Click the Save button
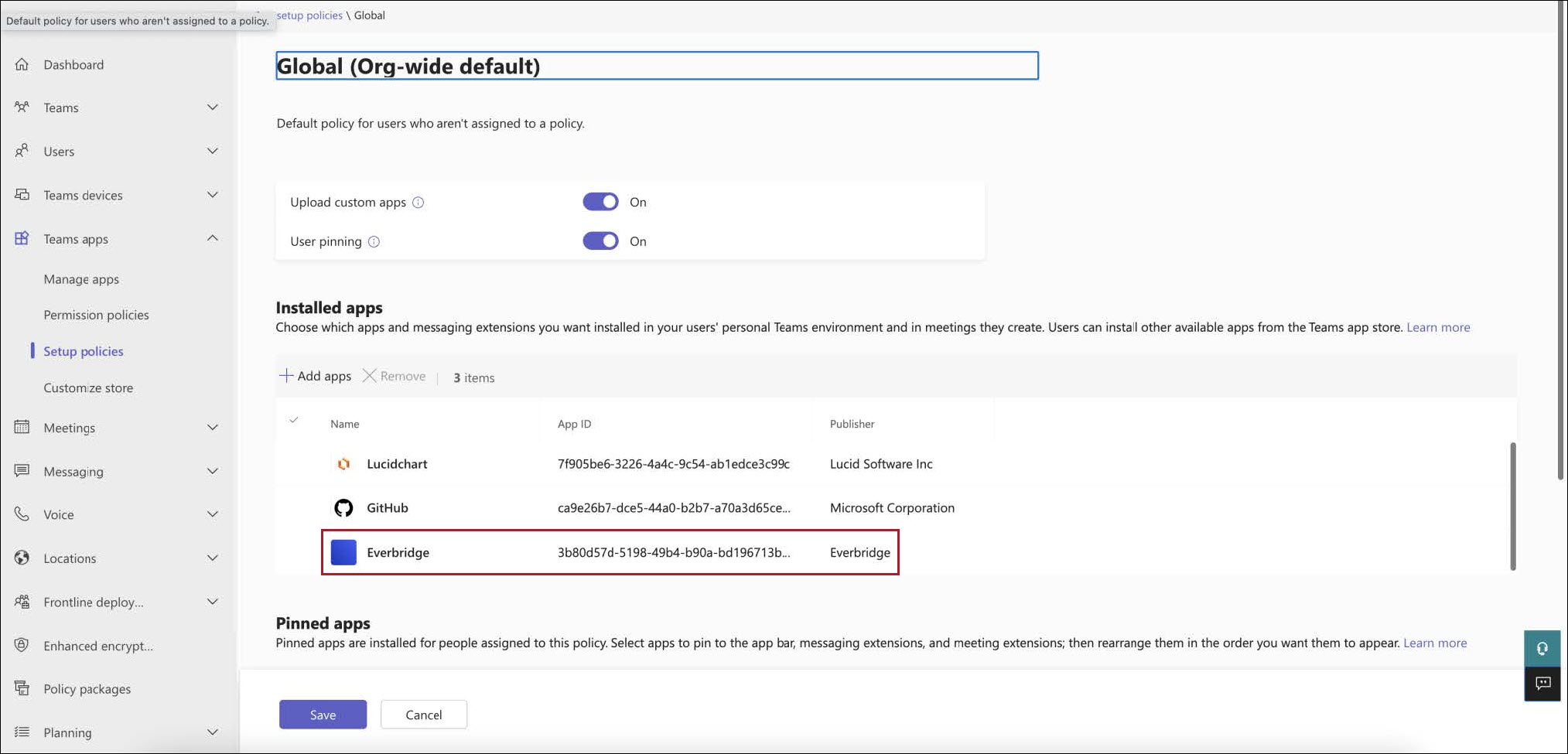The height and width of the screenshot is (754, 1568). pos(323,715)
